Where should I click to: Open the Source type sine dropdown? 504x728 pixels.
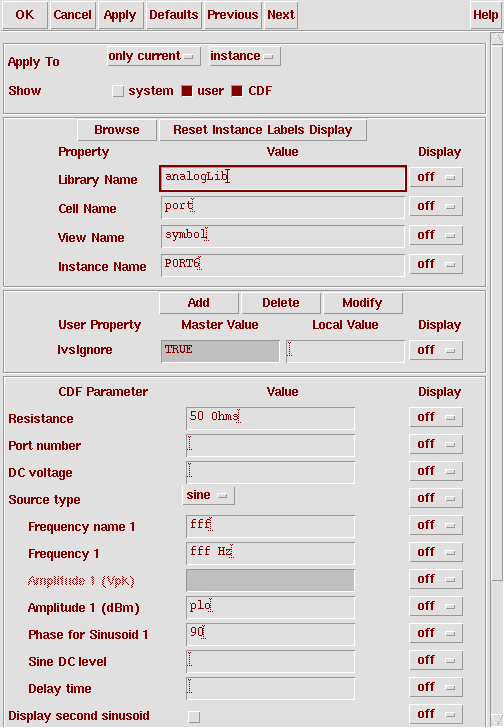click(x=209, y=495)
